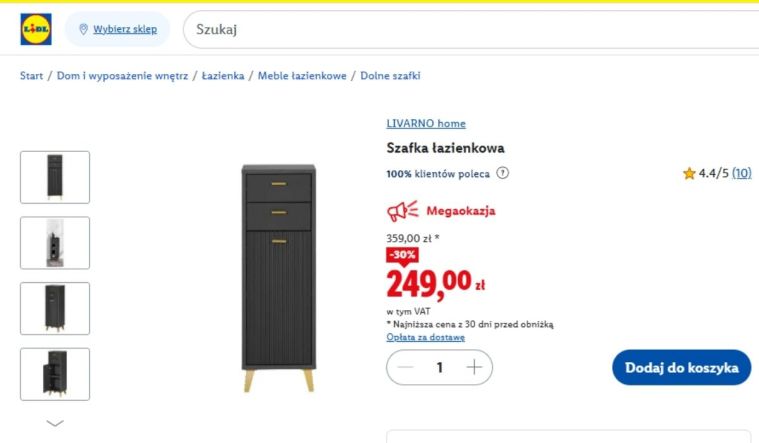Click the location pin icon
This screenshot has width=759, height=443.
[x=83, y=29]
